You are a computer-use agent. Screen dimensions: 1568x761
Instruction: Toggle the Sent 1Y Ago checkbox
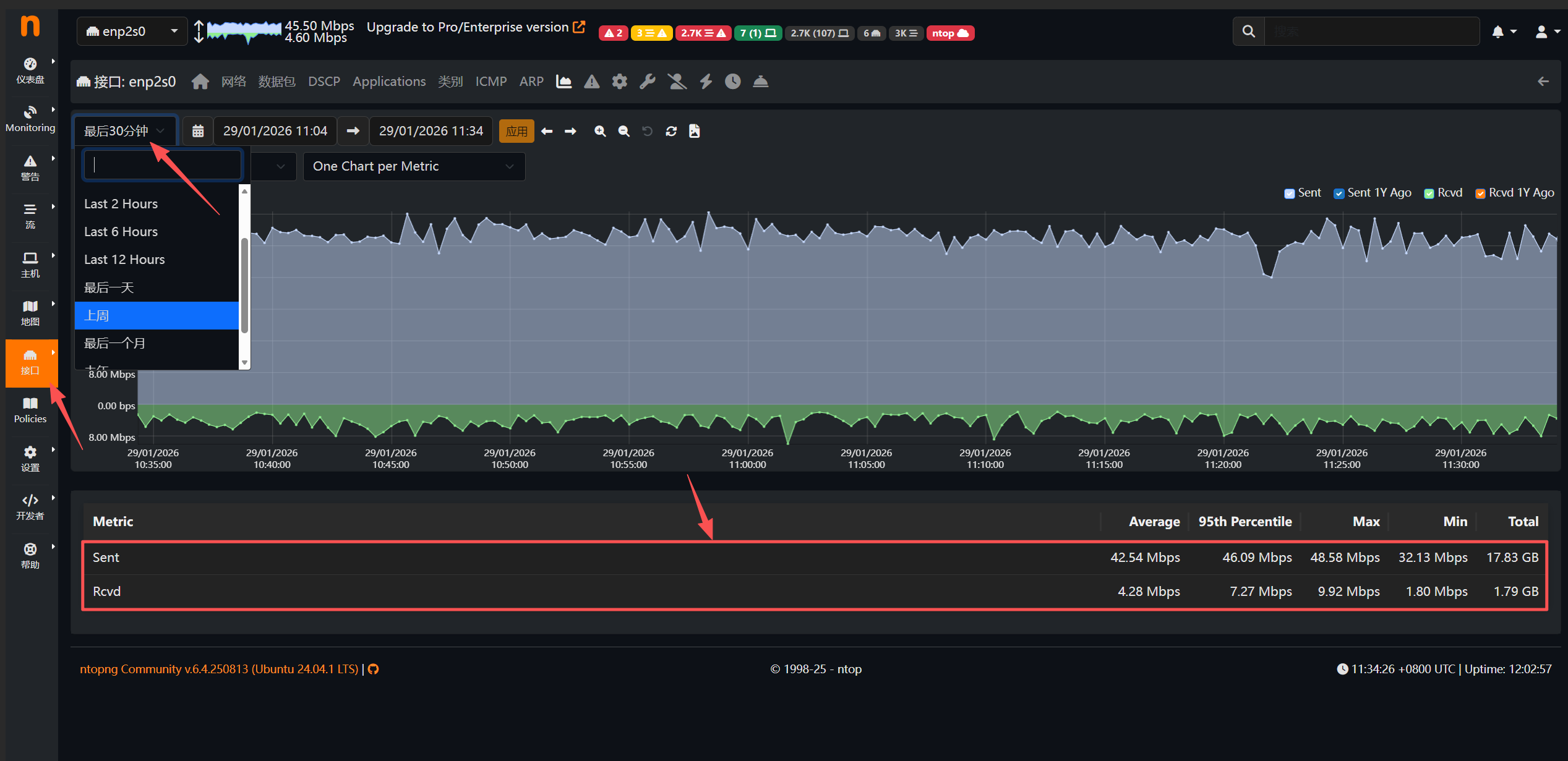click(1339, 193)
